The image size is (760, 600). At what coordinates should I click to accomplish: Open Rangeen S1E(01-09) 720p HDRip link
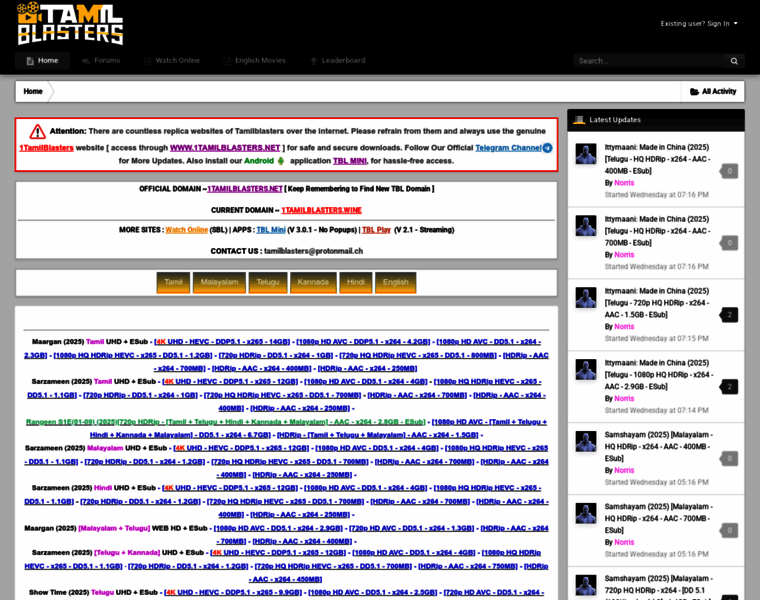click(225, 422)
